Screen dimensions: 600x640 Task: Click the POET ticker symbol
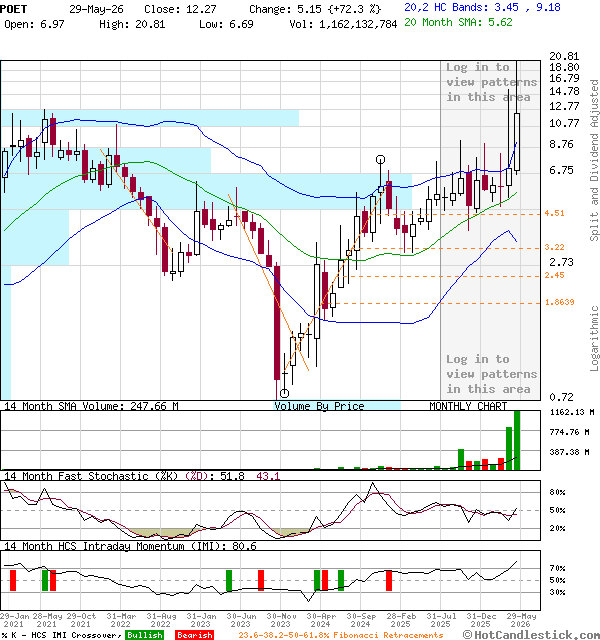[x=13, y=9]
